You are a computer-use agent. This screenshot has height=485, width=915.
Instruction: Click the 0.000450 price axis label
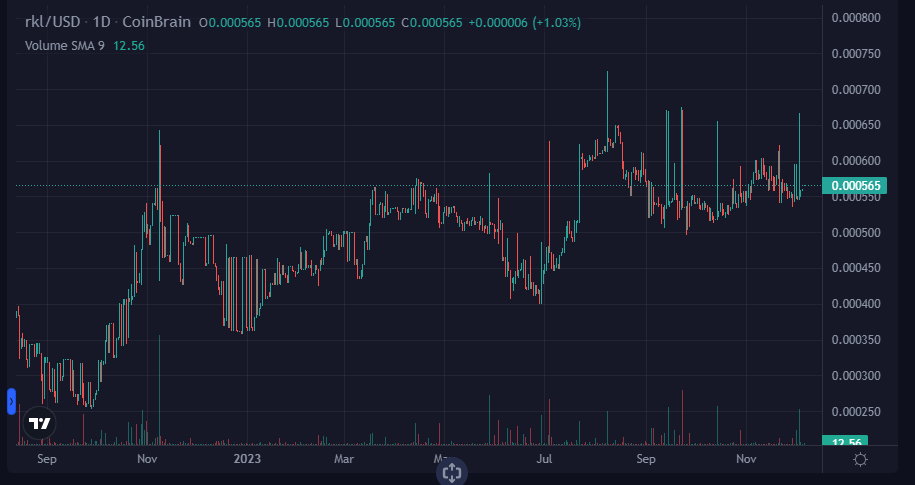(x=855, y=268)
